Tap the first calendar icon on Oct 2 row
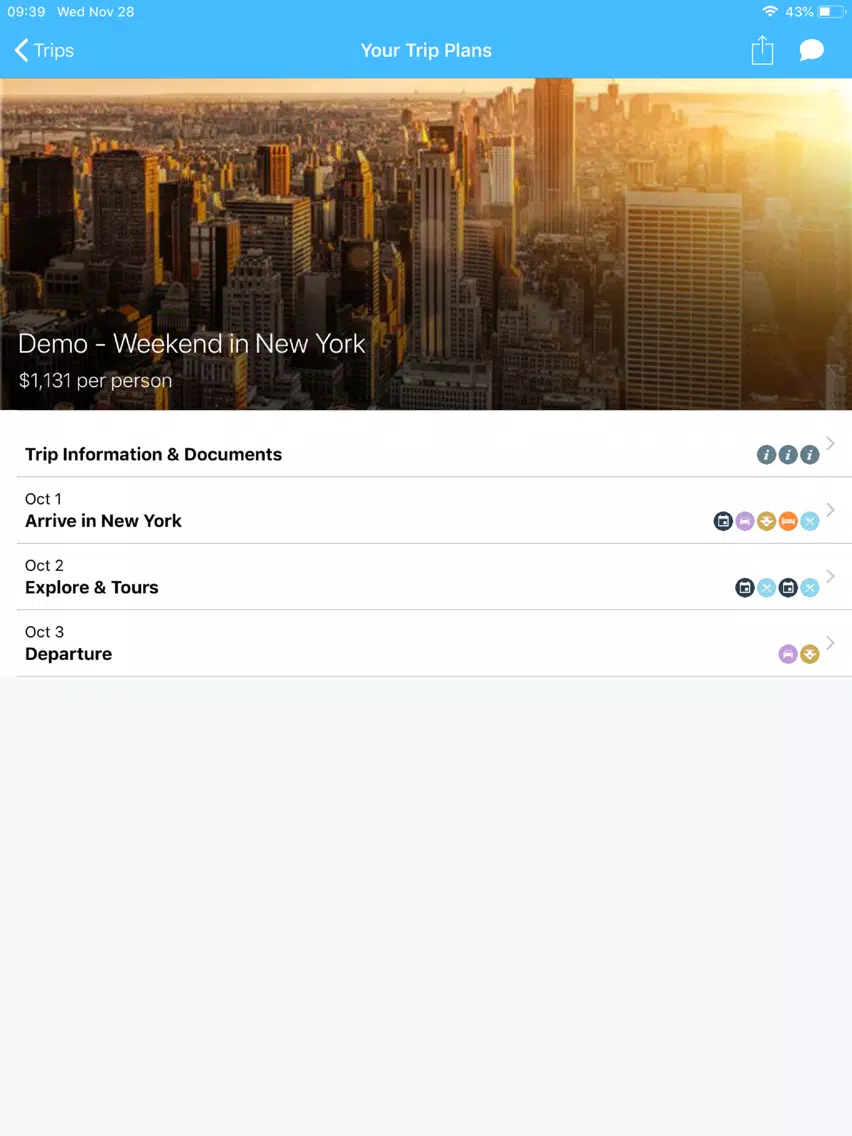852x1136 pixels. click(745, 588)
